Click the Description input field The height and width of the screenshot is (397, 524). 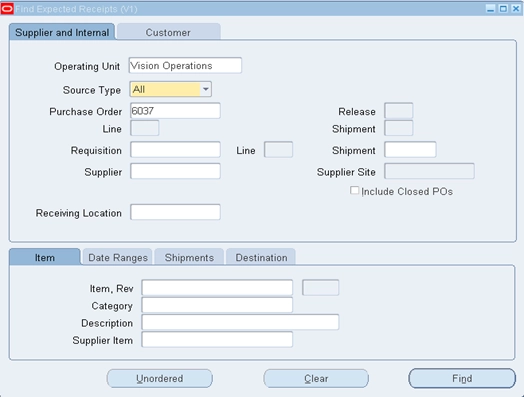(240, 322)
